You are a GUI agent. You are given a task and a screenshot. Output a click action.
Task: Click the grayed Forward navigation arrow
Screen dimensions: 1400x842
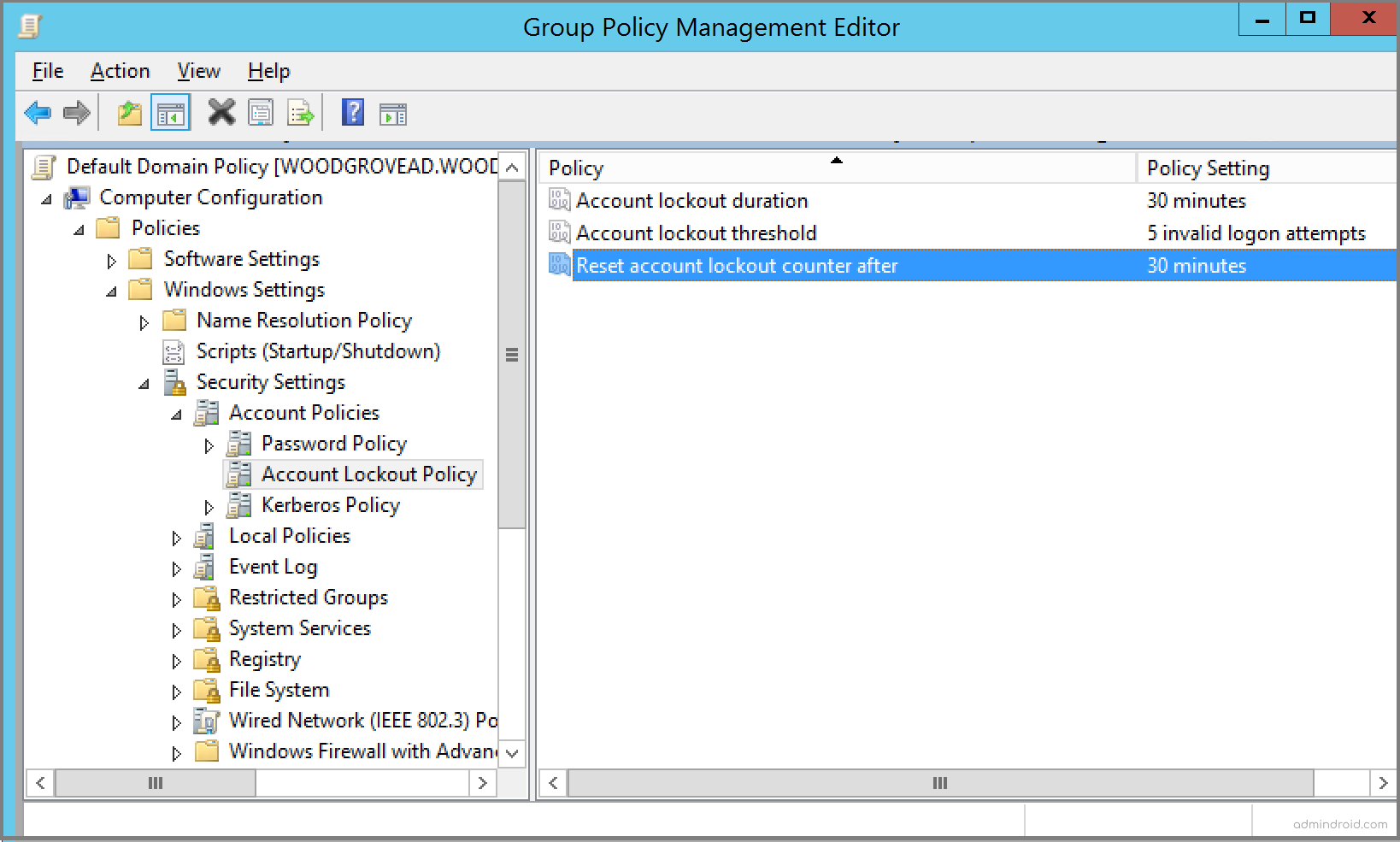click(x=76, y=112)
